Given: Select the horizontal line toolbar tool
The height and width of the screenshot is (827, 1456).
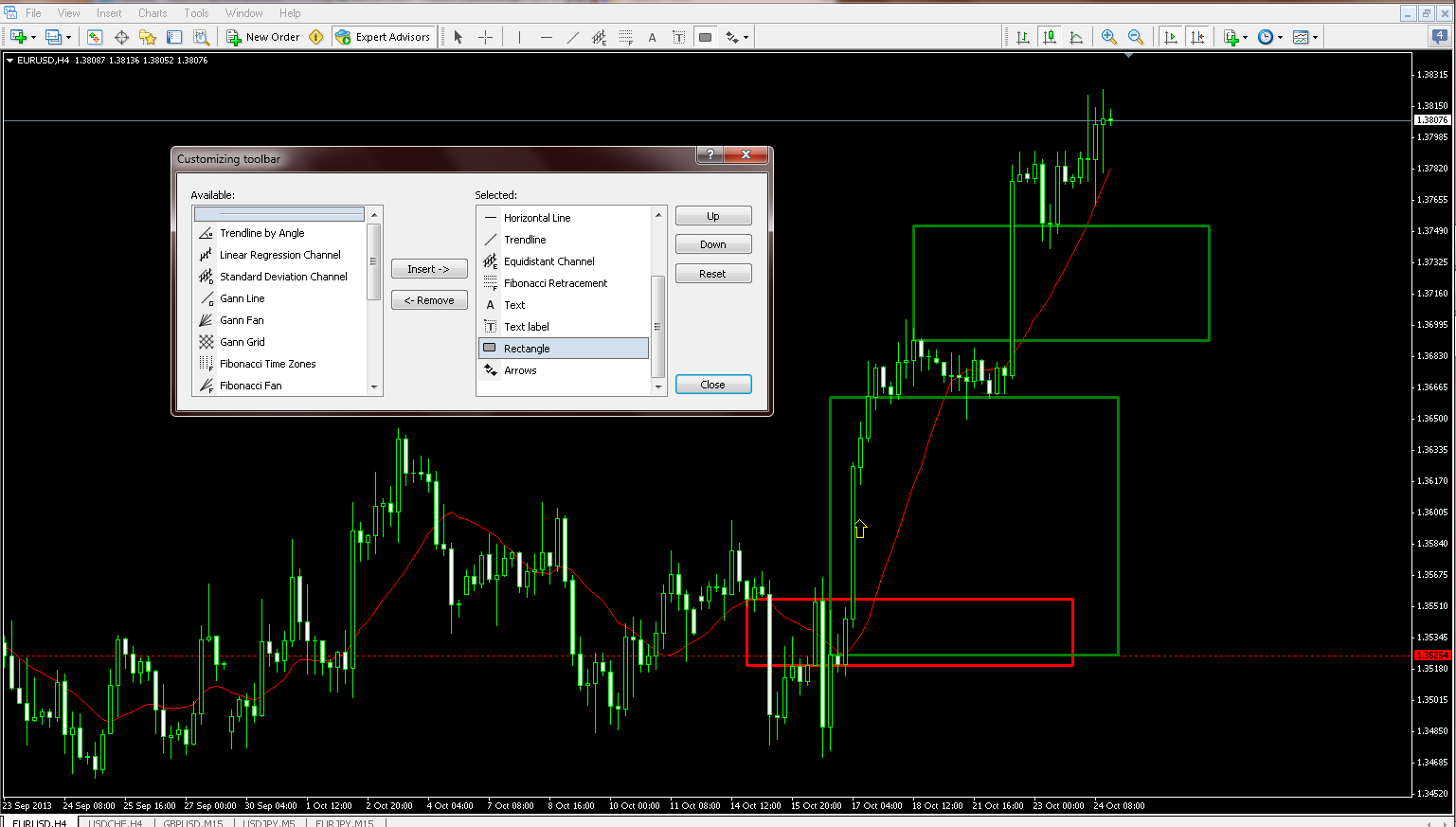Looking at the screenshot, I should [546, 37].
